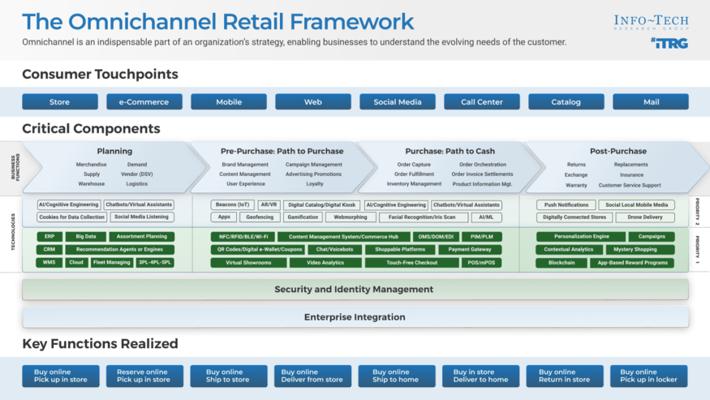710x400 pixels.
Task: Click the Info-Tech Research Group logo
Action: (651, 22)
